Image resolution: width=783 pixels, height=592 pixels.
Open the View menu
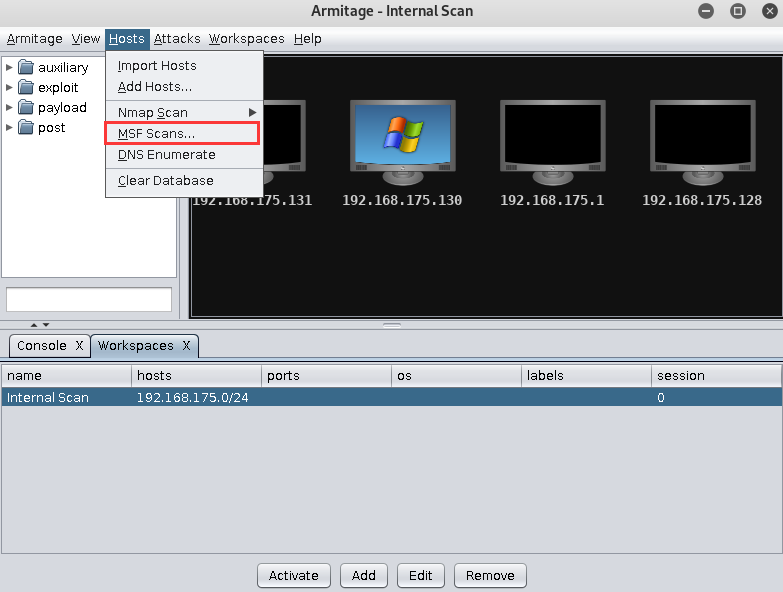[x=85, y=38]
